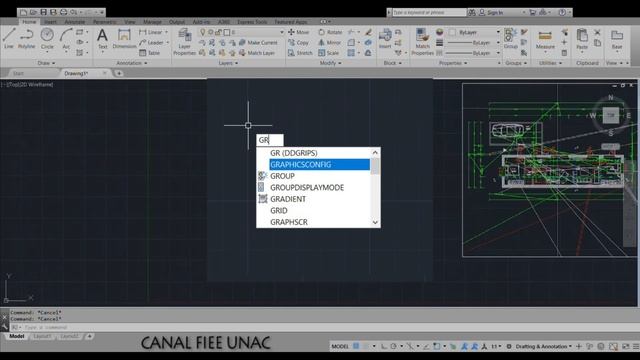Open the View ribbon tab
Screen dimensions: 640x360
pos(130,22)
